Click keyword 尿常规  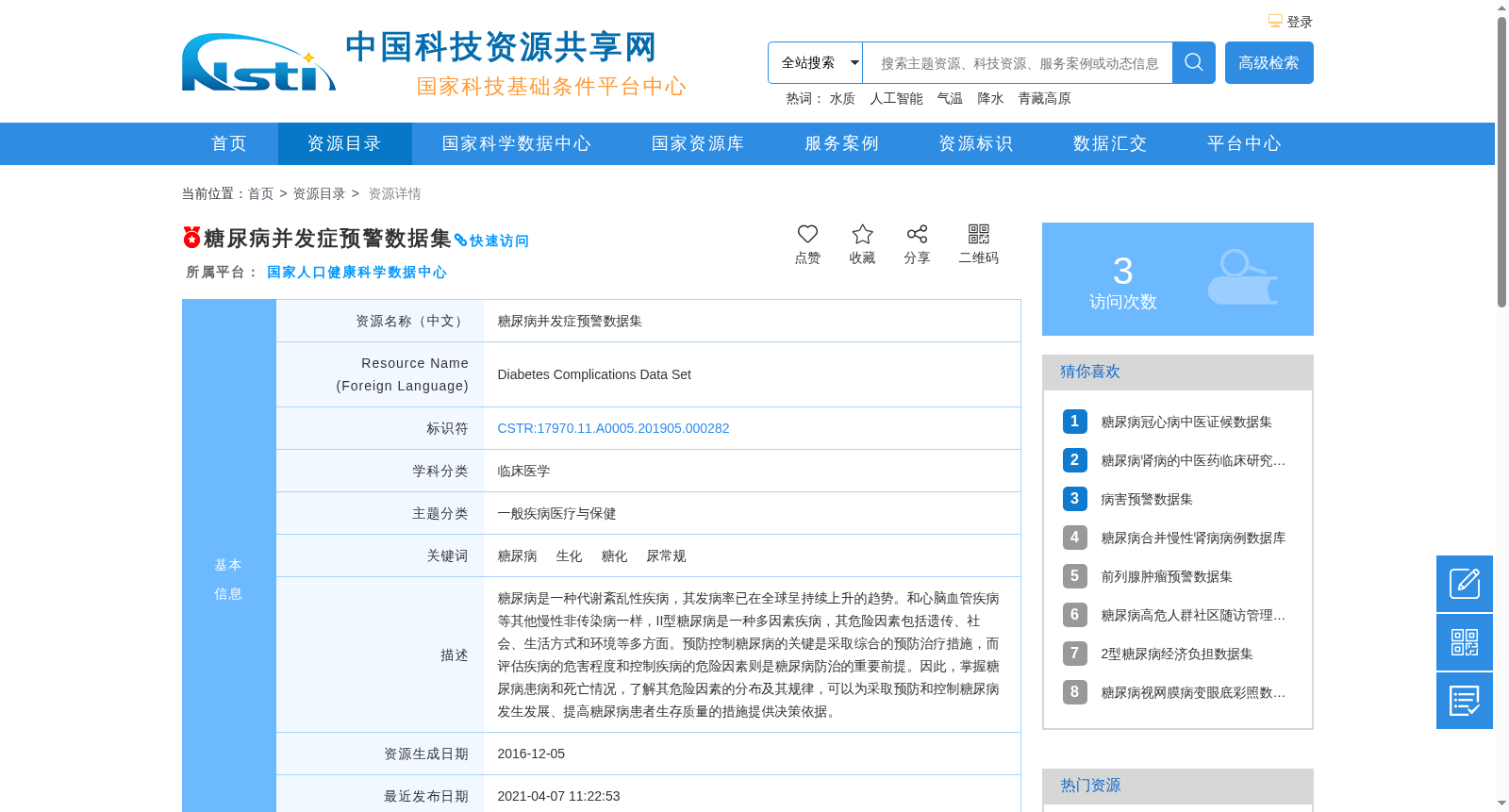(666, 555)
